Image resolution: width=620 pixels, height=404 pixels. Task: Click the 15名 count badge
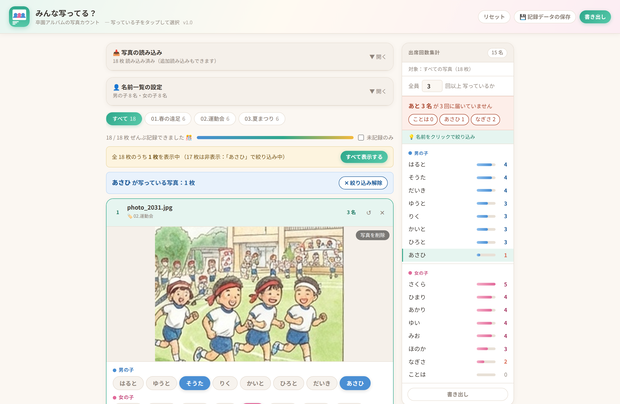[497, 53]
